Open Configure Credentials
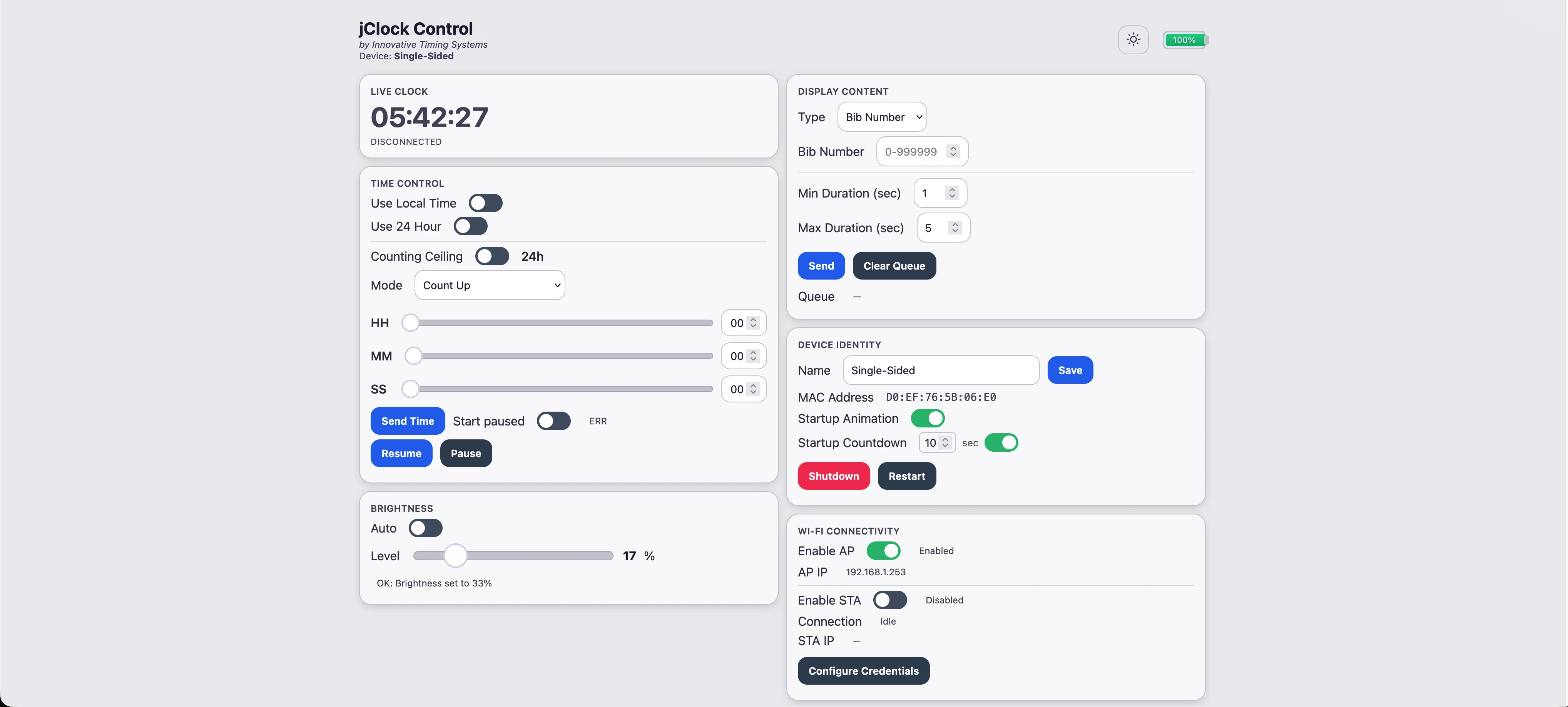The width and height of the screenshot is (1568, 707). coord(863,670)
